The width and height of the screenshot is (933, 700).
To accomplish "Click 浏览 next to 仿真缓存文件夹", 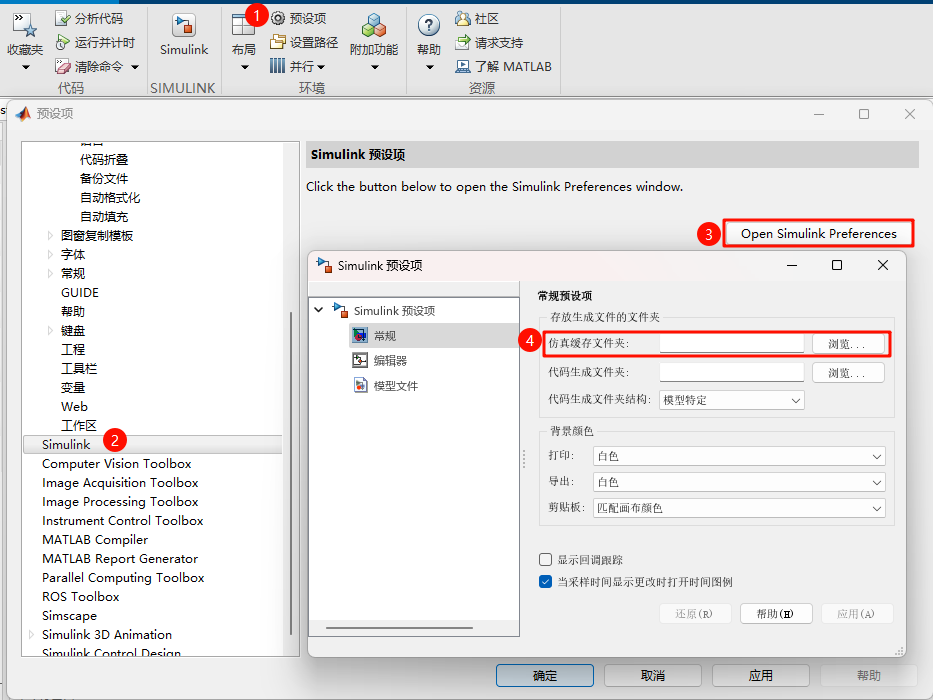I will pos(847,343).
